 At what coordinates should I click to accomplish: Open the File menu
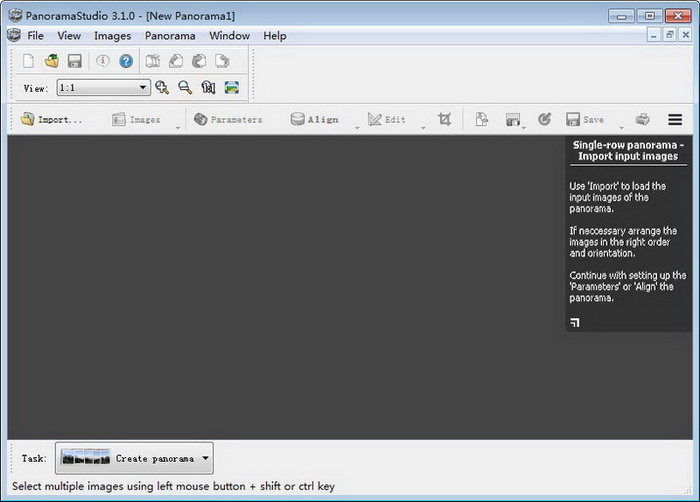coord(35,36)
